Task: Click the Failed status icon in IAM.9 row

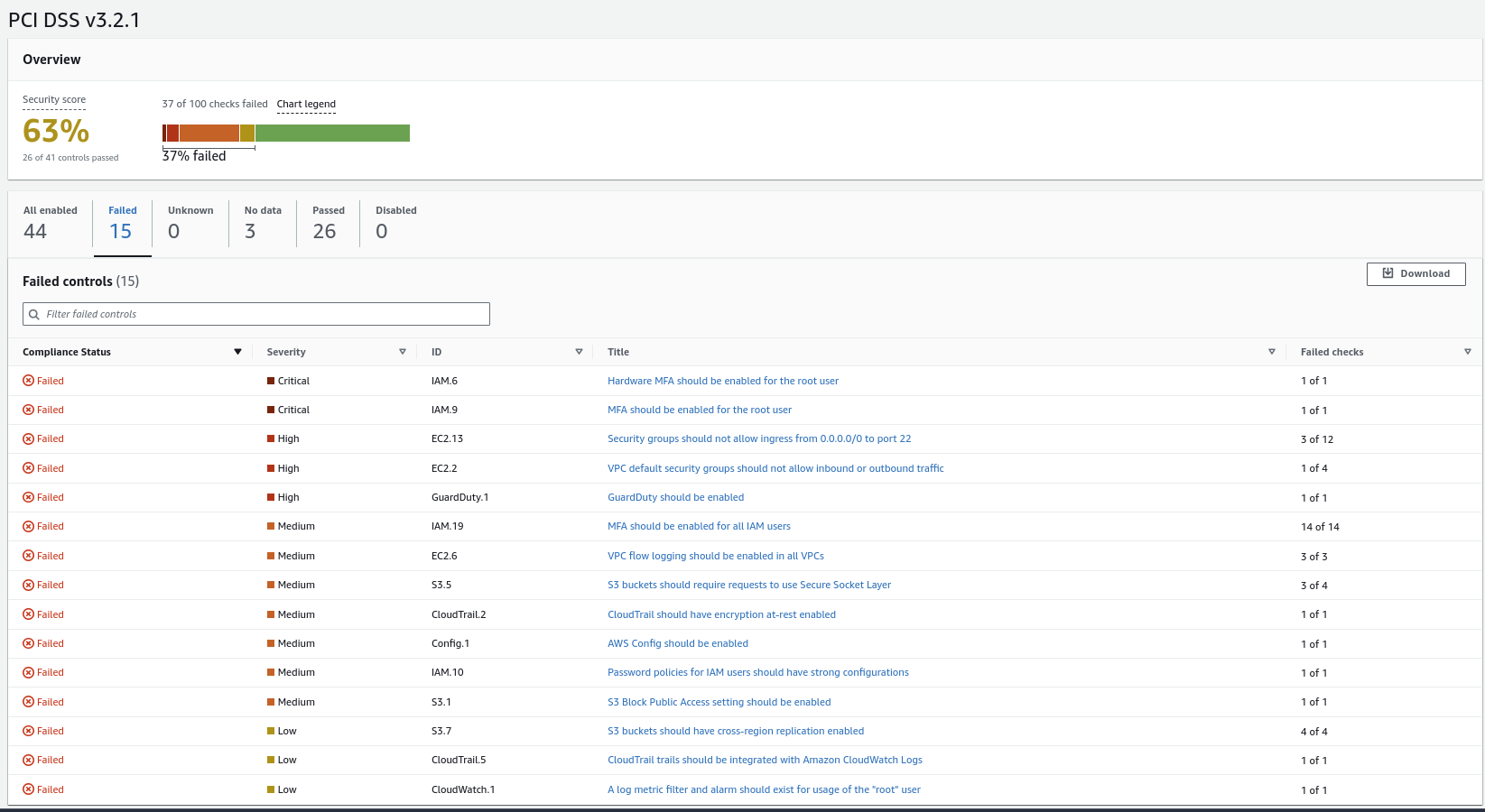Action: [28, 410]
